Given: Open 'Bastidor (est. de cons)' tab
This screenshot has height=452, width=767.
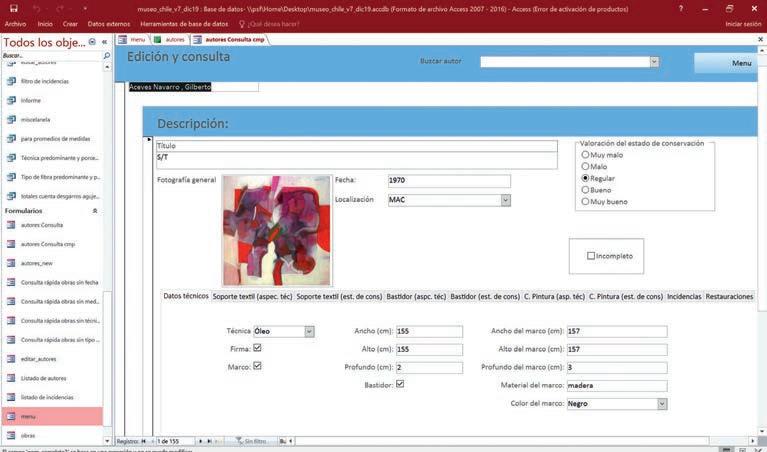Looking at the screenshot, I should point(485,296).
